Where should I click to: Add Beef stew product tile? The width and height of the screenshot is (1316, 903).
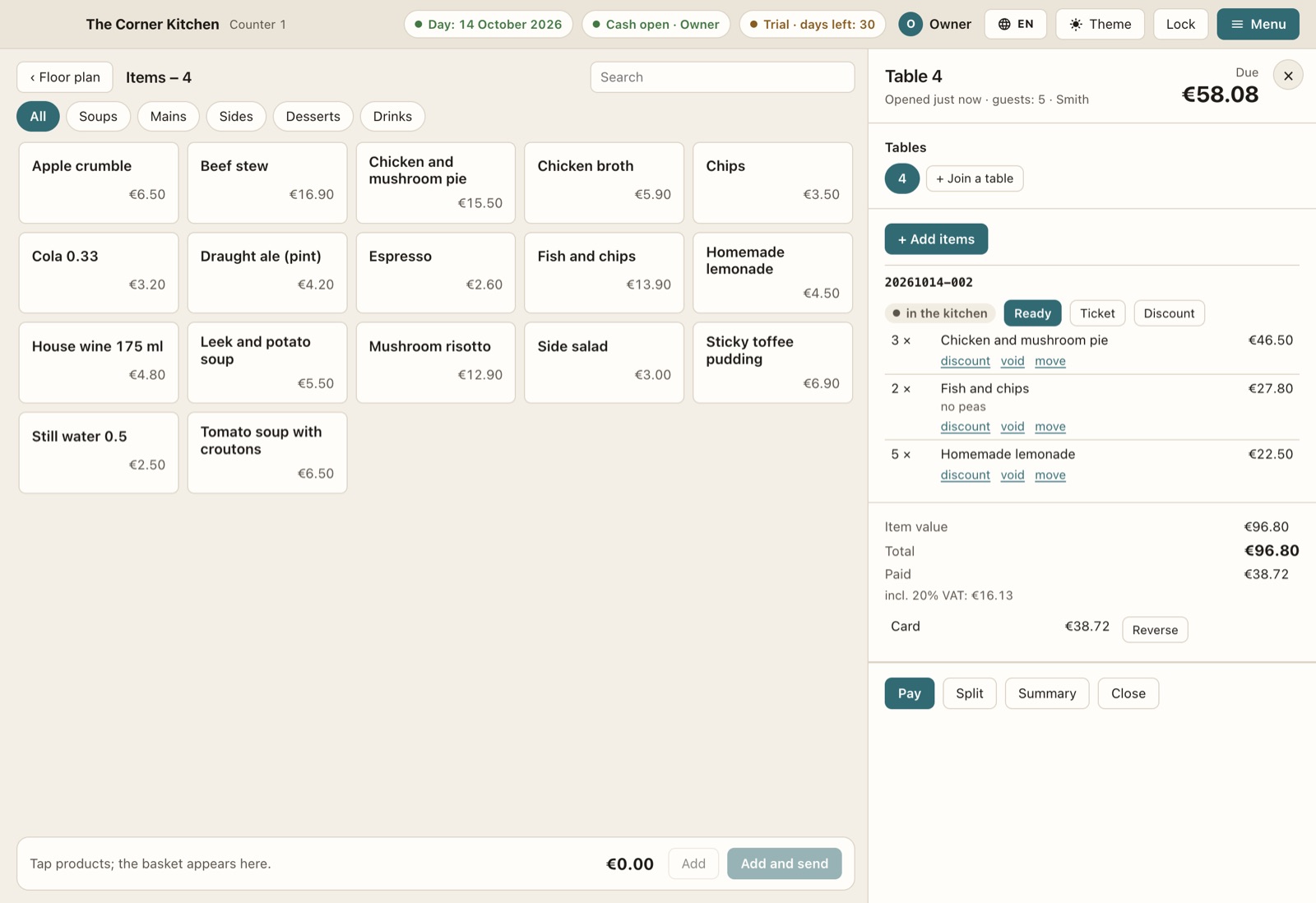click(267, 183)
